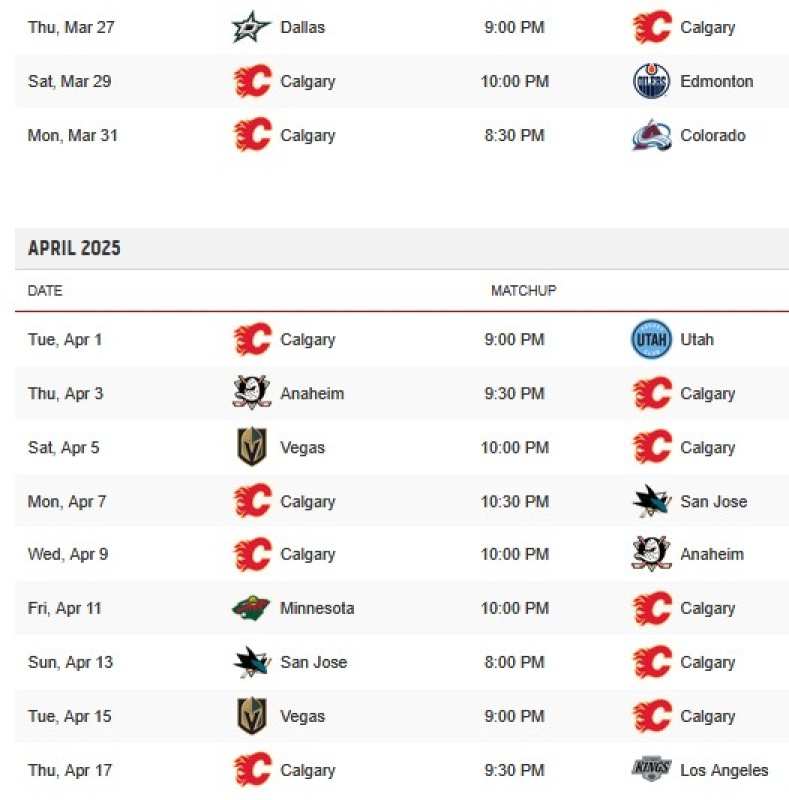Click the Vegas Golden Knights logo on Apr 5
This screenshot has width=789, height=800.
(252, 447)
